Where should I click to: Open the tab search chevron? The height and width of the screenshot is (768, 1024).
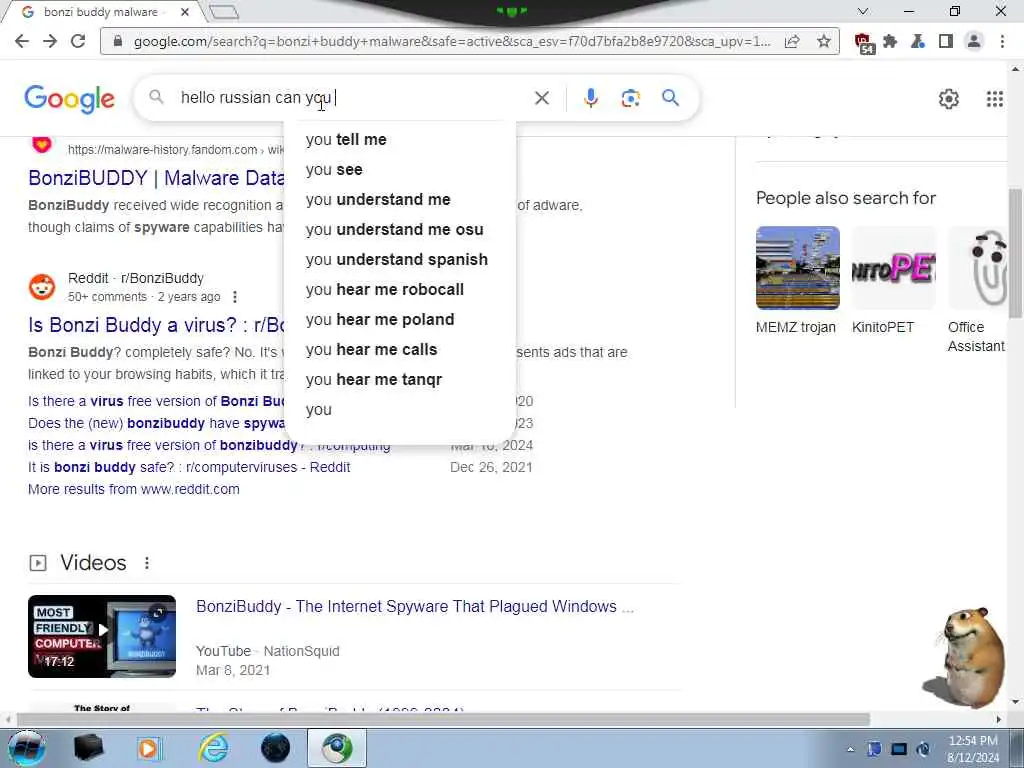click(863, 11)
